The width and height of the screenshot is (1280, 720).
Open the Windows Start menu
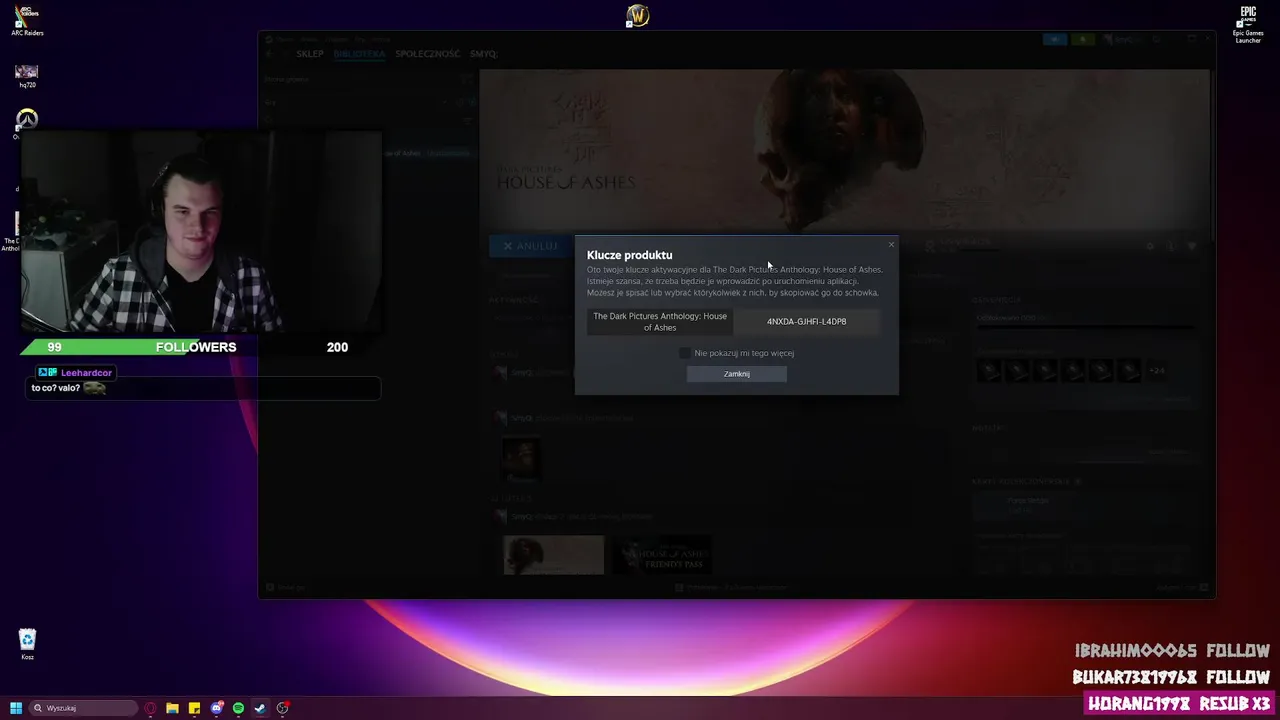tap(16, 708)
